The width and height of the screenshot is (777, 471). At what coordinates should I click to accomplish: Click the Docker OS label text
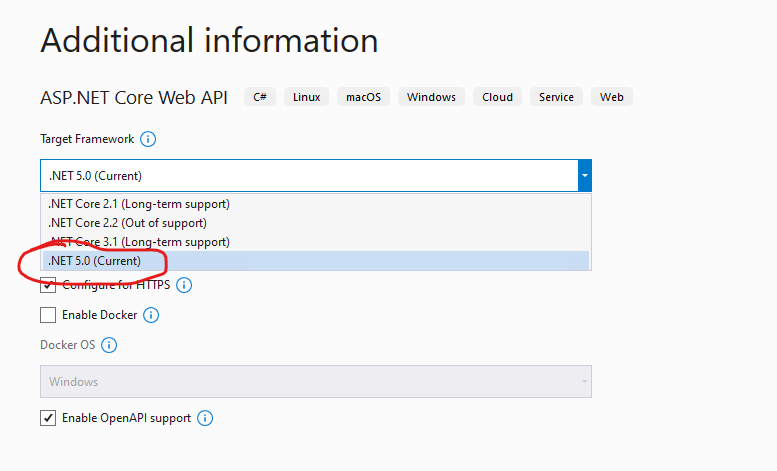click(67, 345)
